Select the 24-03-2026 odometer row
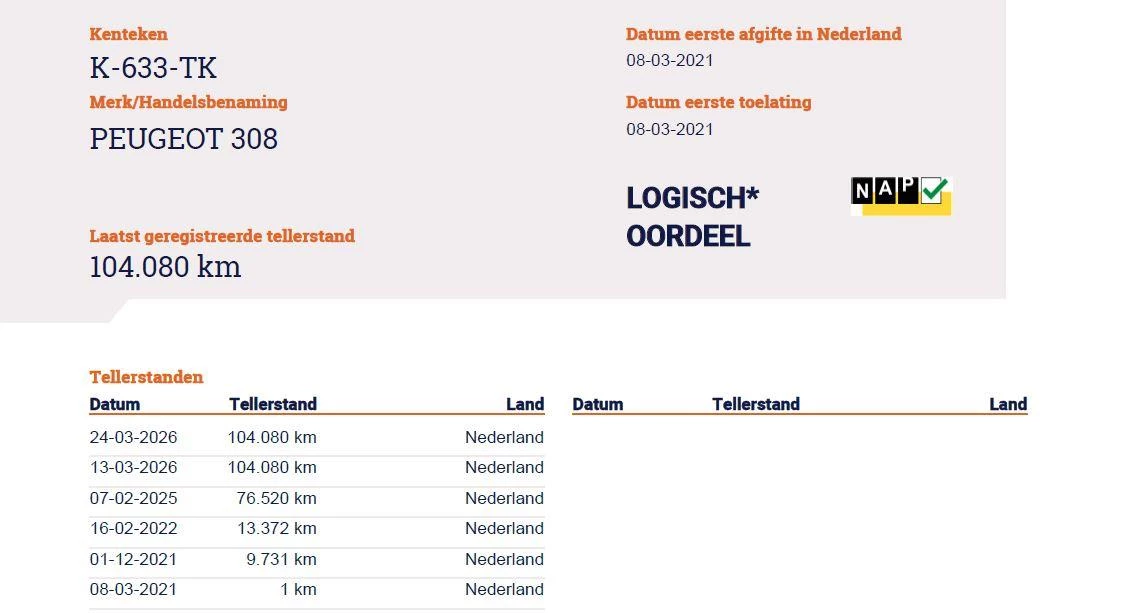The width and height of the screenshot is (1133, 613). coord(316,437)
